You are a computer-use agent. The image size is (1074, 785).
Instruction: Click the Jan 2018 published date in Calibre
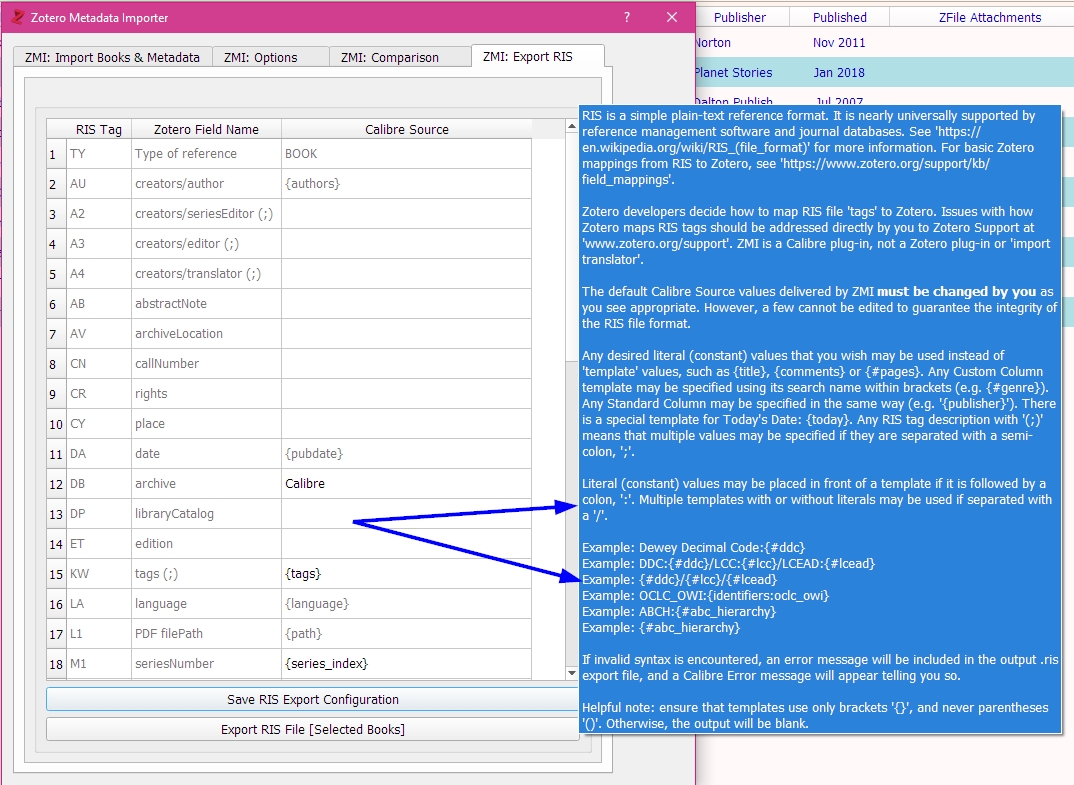839,73
